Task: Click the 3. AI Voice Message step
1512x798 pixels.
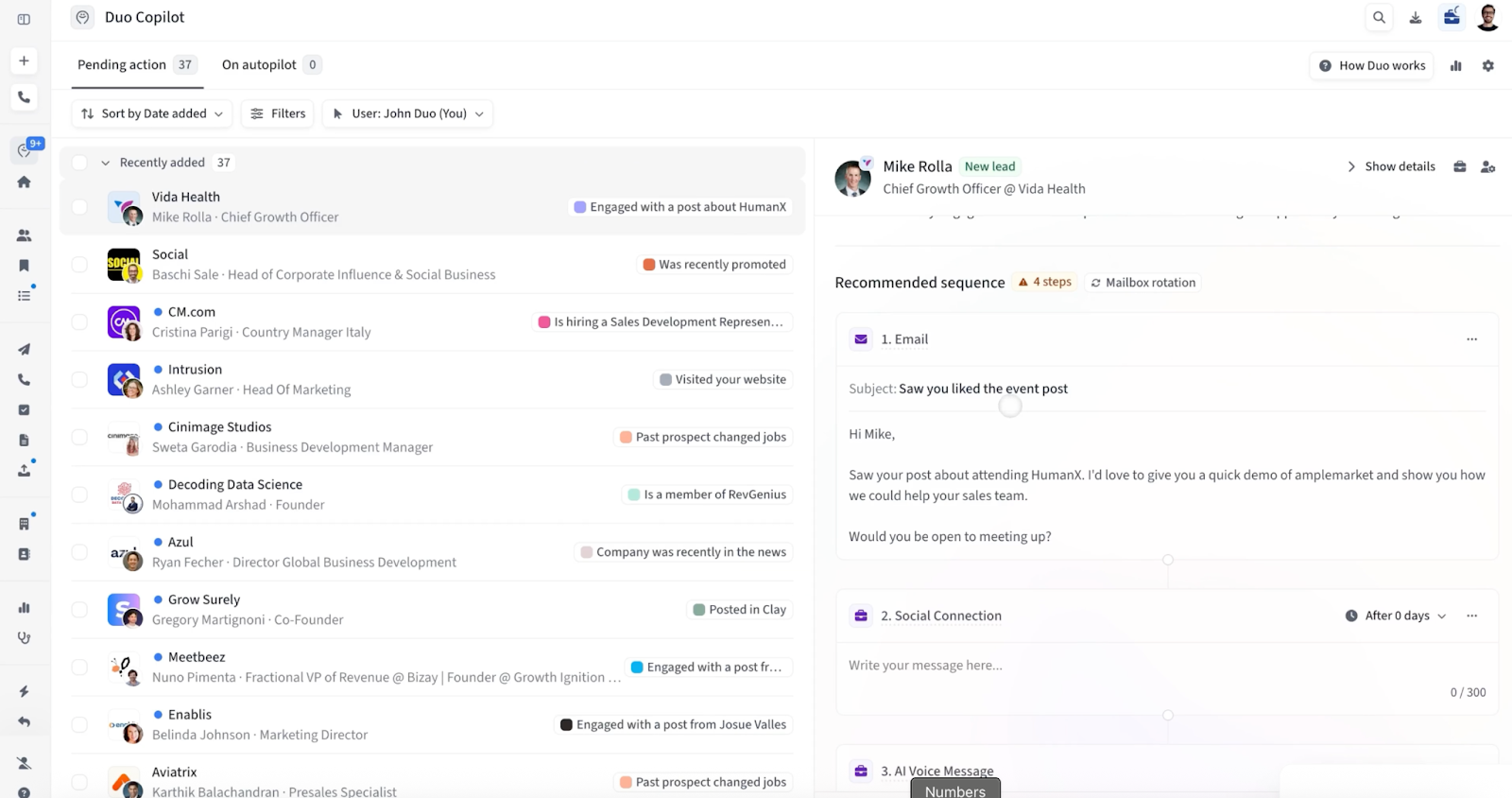Action: [x=937, y=771]
